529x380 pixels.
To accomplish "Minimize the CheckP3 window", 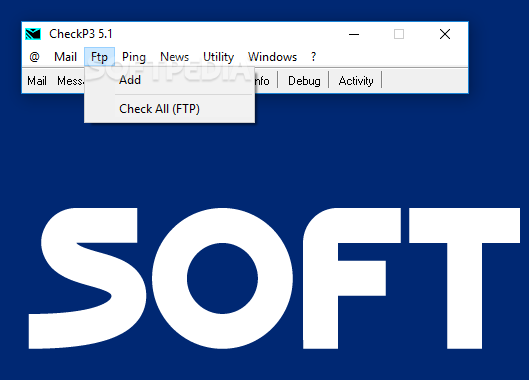I will [354, 34].
